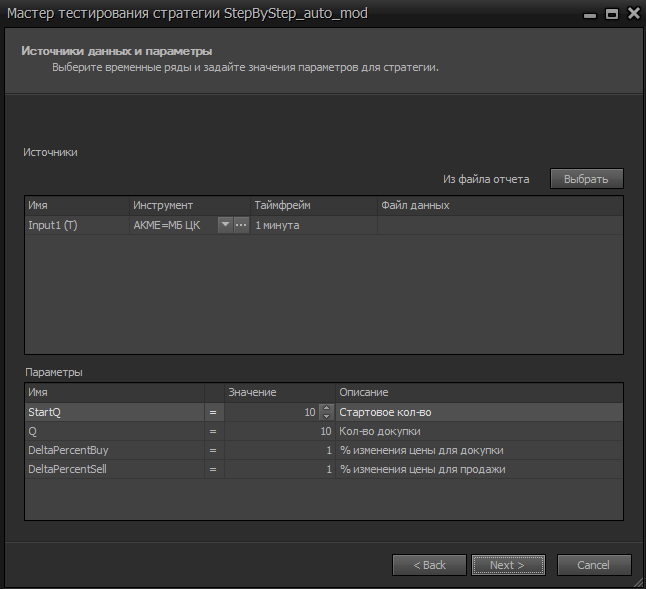Image resolution: width=646 pixels, height=589 pixels.
Task: Click the Имя header in Источники table
Action: [x=77, y=205]
